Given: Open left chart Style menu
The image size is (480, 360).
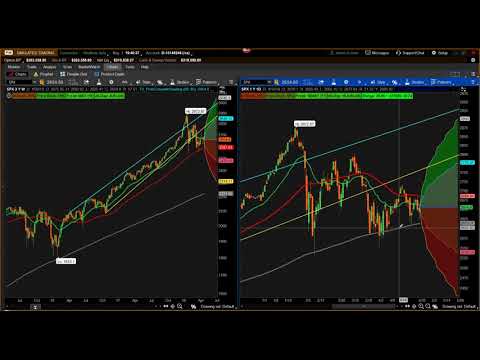Looking at the screenshot, I should pyautogui.click(x=144, y=82).
